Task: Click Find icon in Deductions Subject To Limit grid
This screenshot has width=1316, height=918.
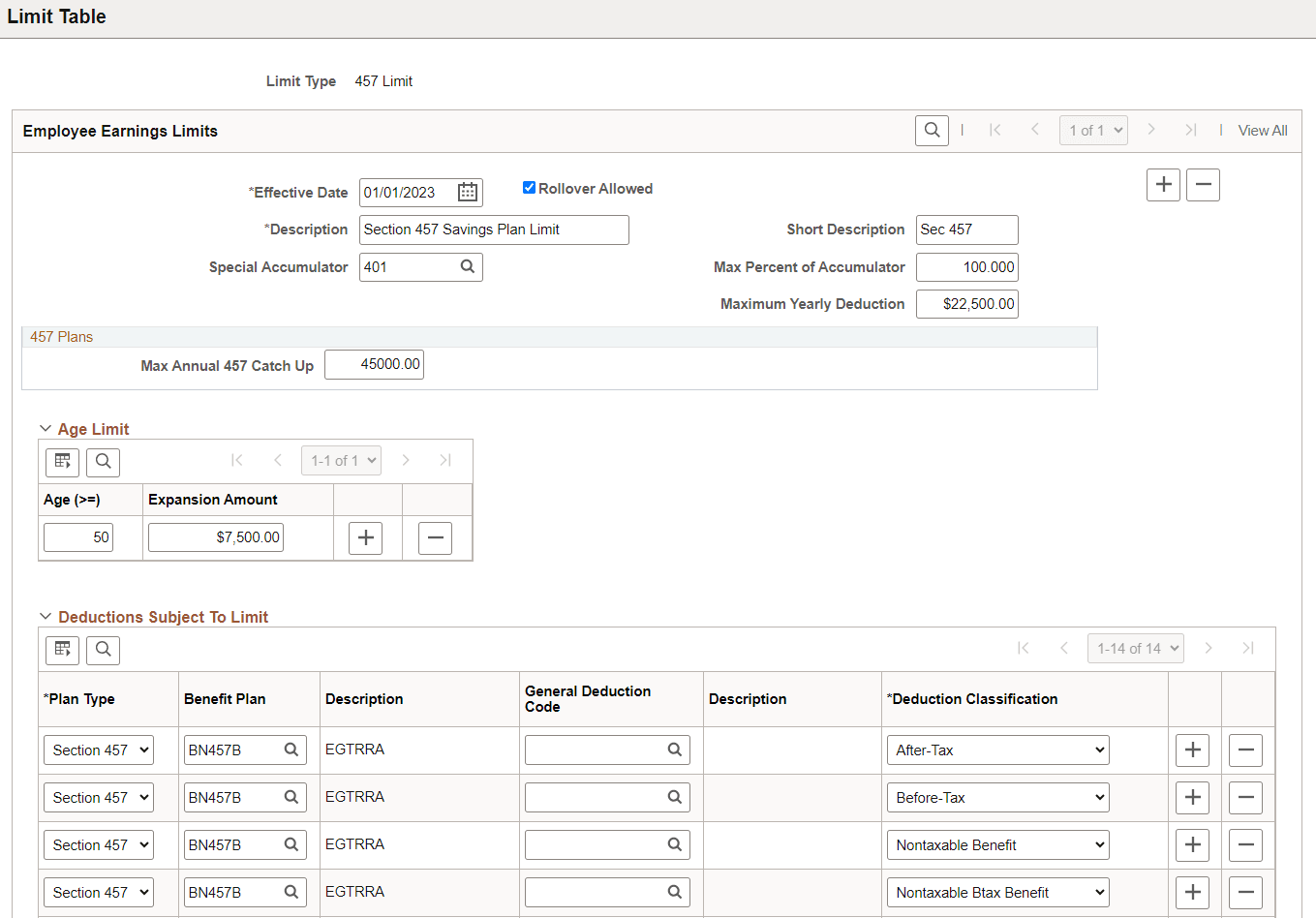Action: tap(104, 649)
